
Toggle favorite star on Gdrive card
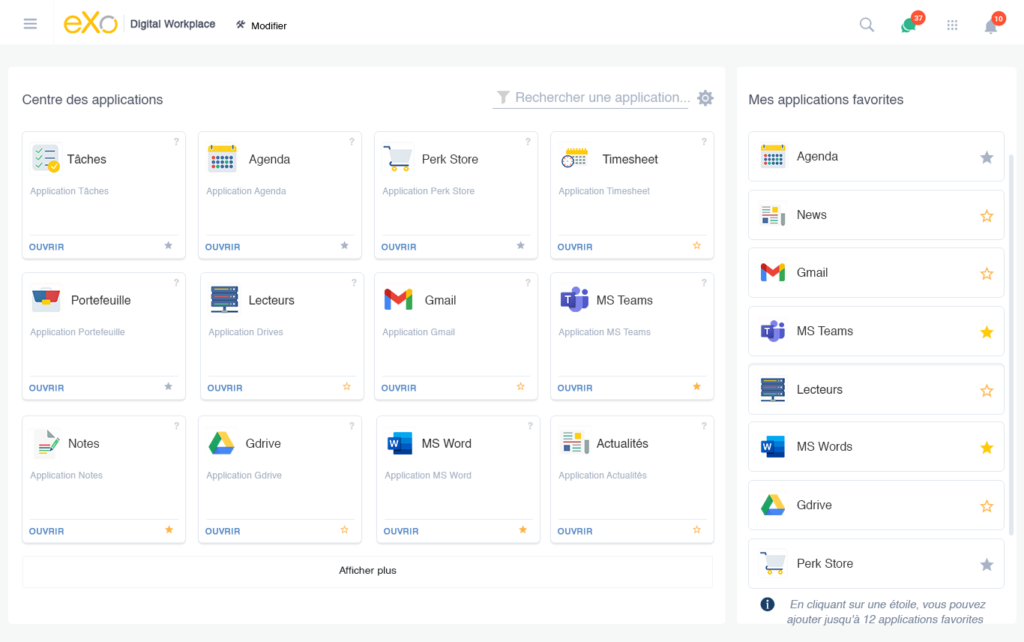(x=345, y=530)
